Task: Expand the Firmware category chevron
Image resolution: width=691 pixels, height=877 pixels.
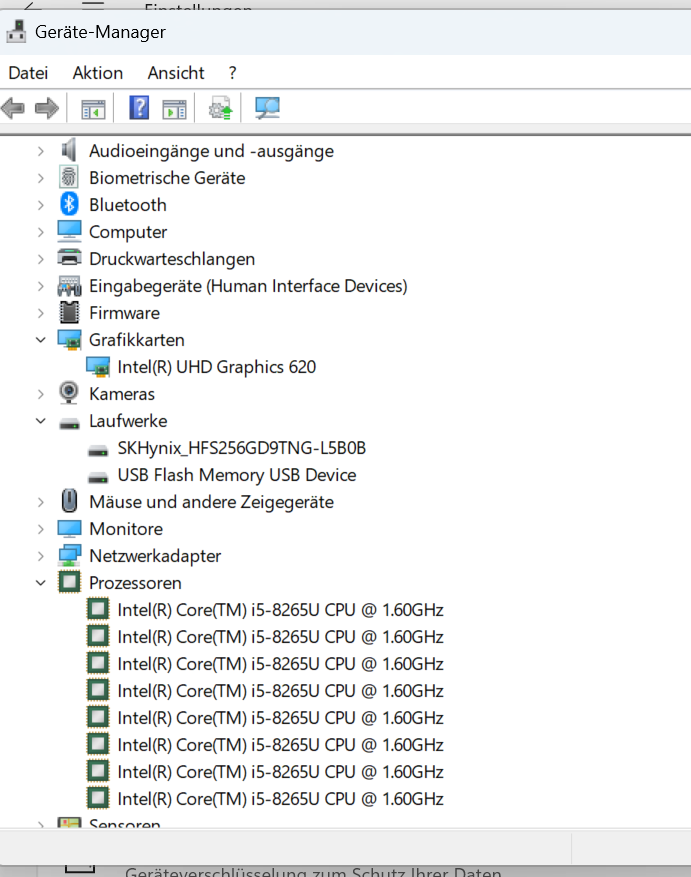Action: pos(40,313)
